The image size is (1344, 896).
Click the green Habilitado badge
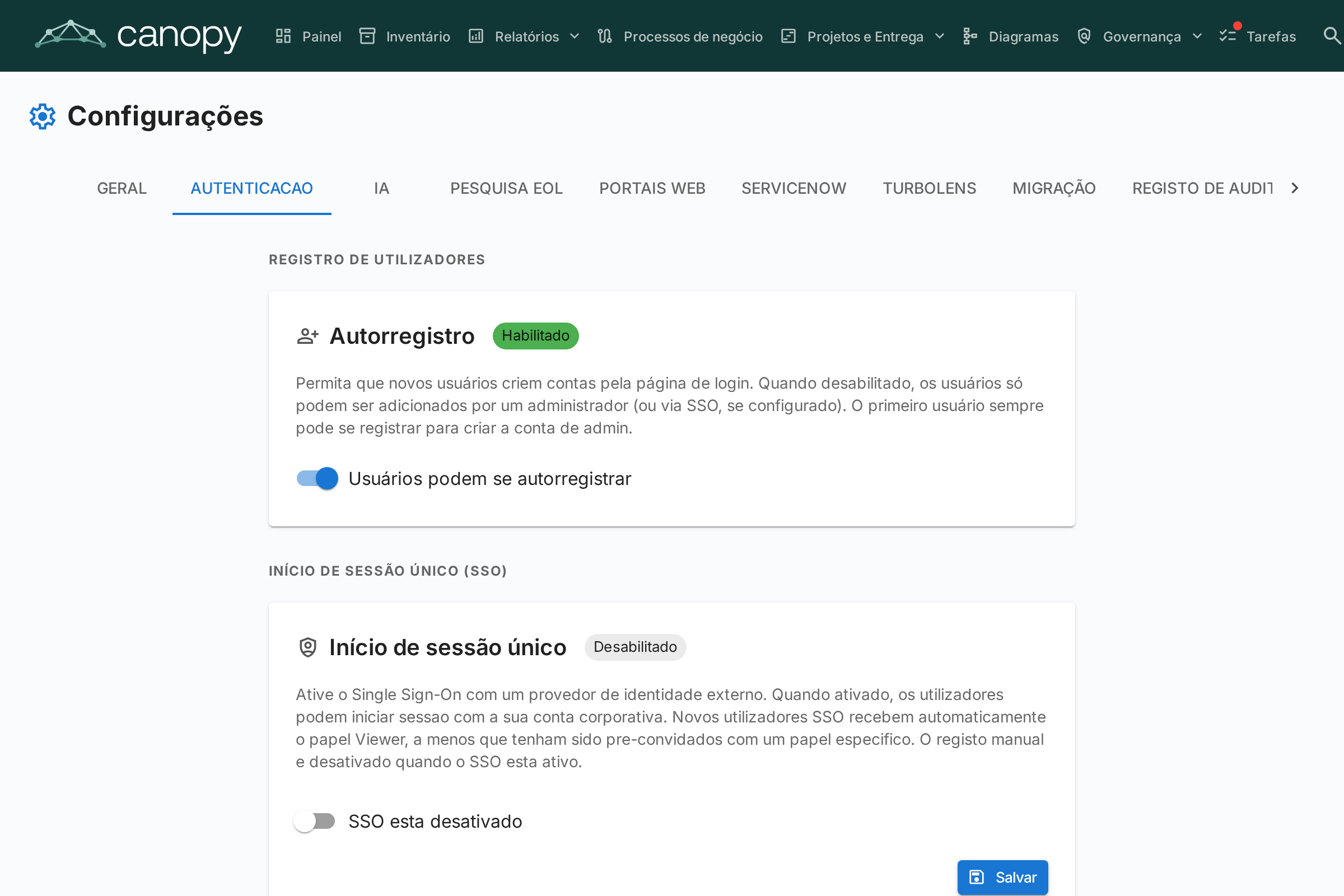pos(536,335)
